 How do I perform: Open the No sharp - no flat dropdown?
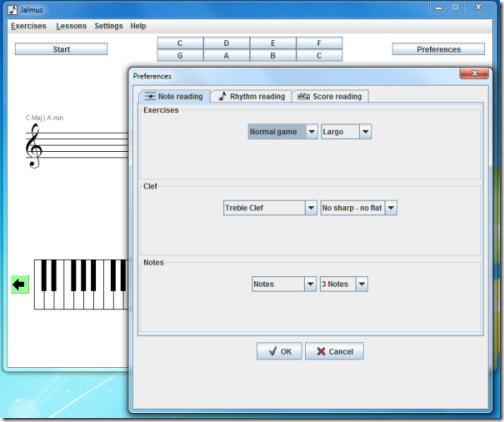point(359,208)
